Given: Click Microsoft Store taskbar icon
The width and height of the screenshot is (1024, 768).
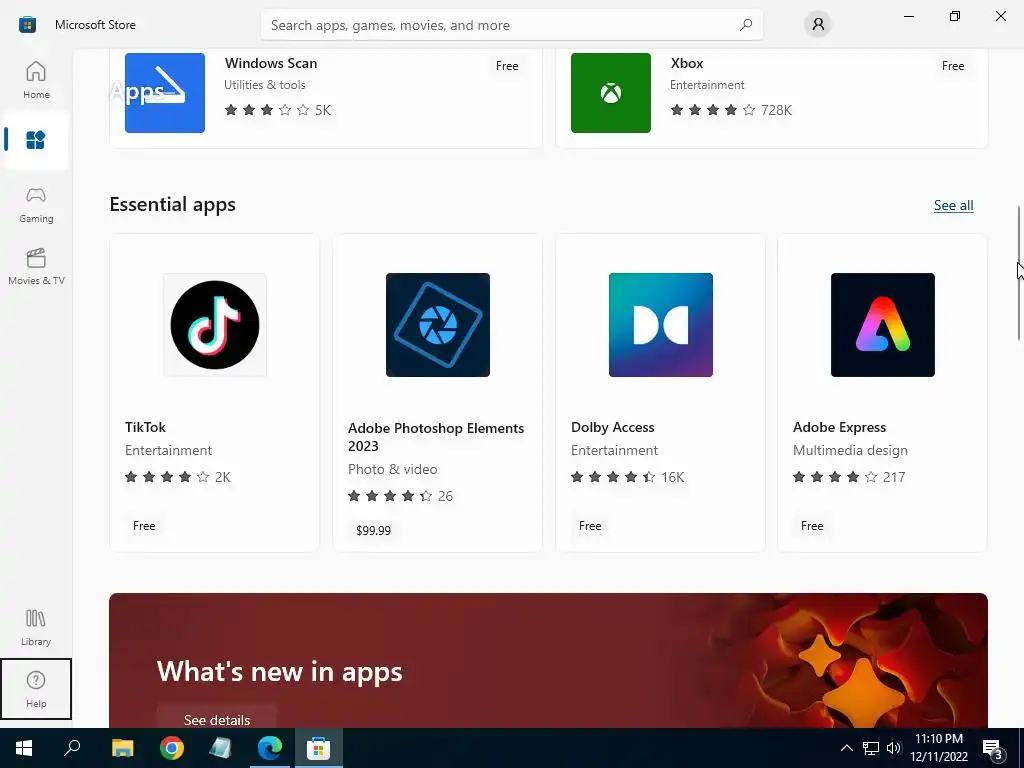Looking at the screenshot, I should tap(319, 748).
